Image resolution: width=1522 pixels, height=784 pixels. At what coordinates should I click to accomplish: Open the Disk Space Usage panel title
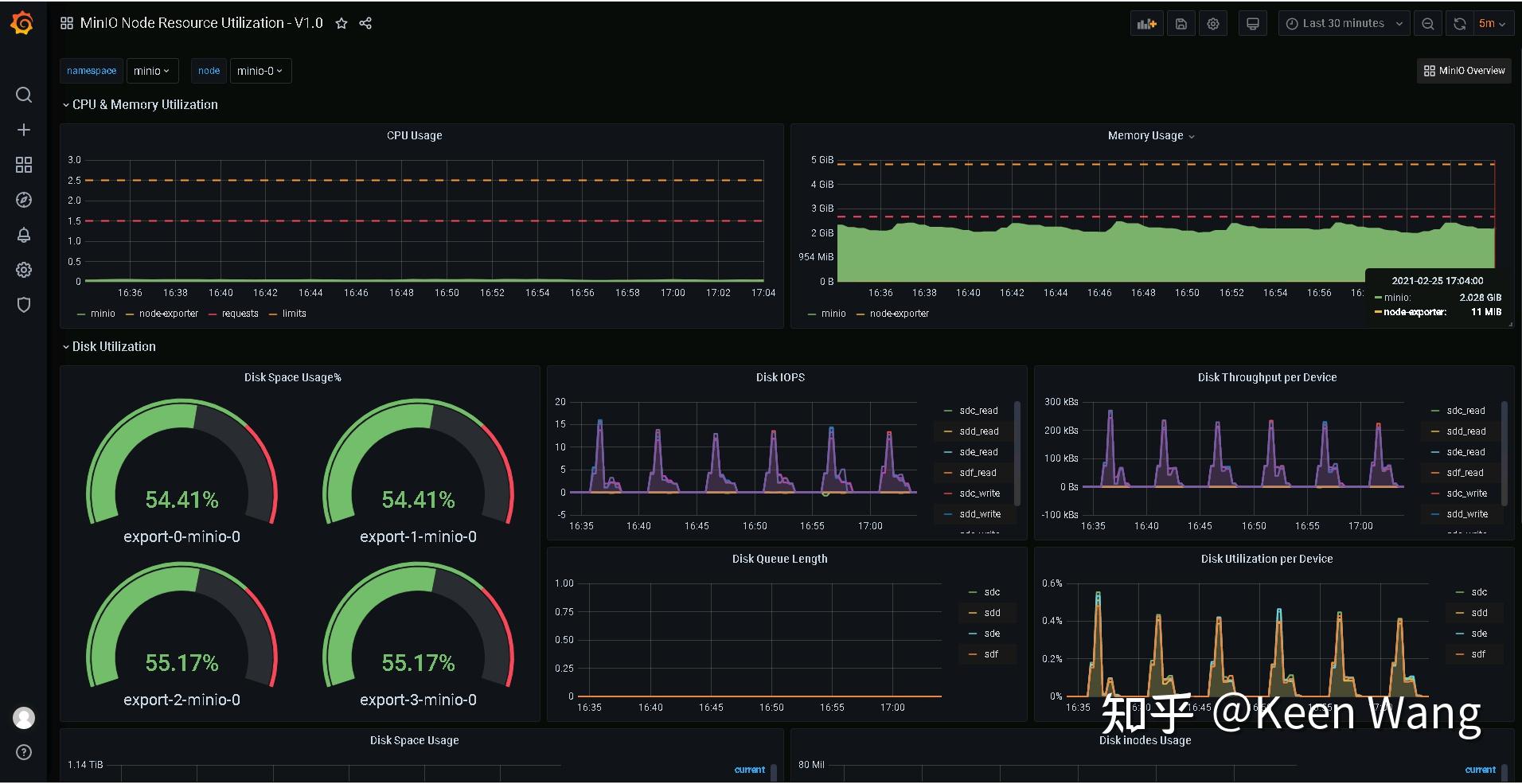coord(414,740)
